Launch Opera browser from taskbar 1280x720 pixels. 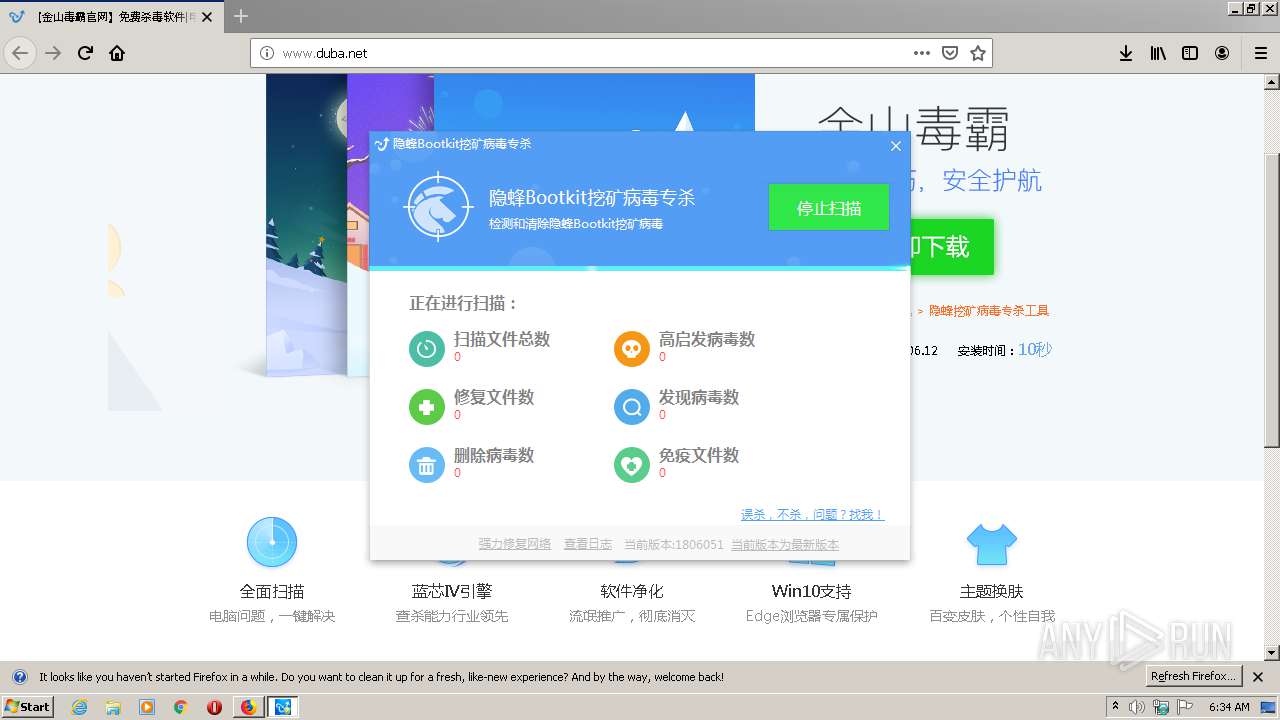(214, 707)
